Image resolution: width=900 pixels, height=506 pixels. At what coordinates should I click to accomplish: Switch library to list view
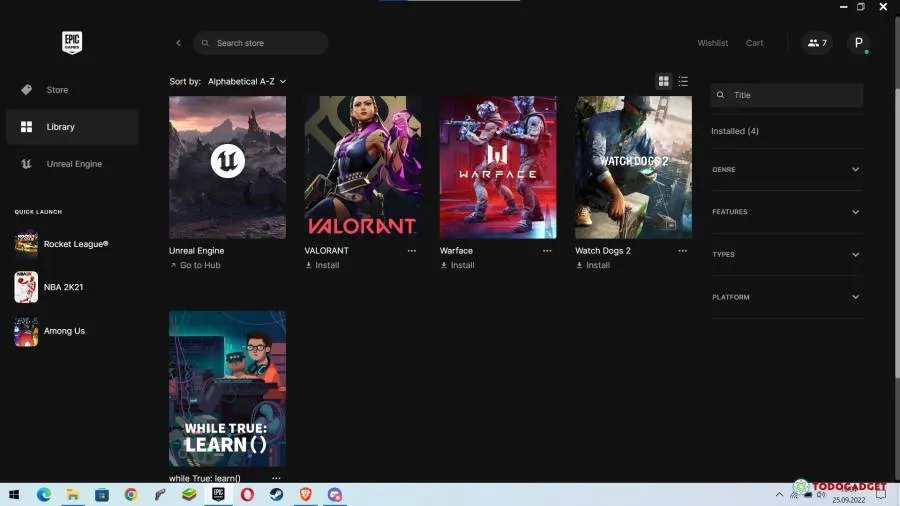click(x=683, y=81)
